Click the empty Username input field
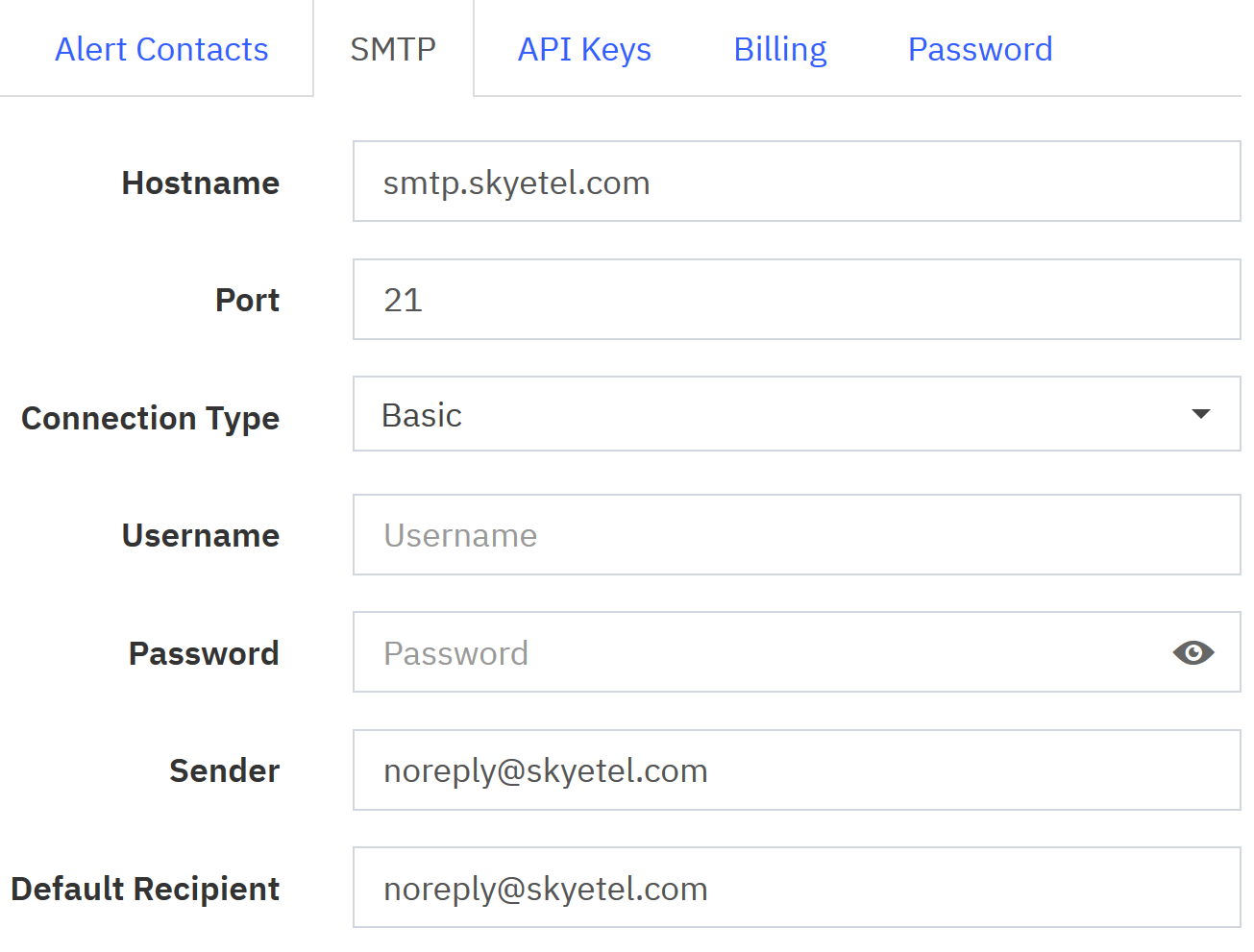 tap(797, 535)
